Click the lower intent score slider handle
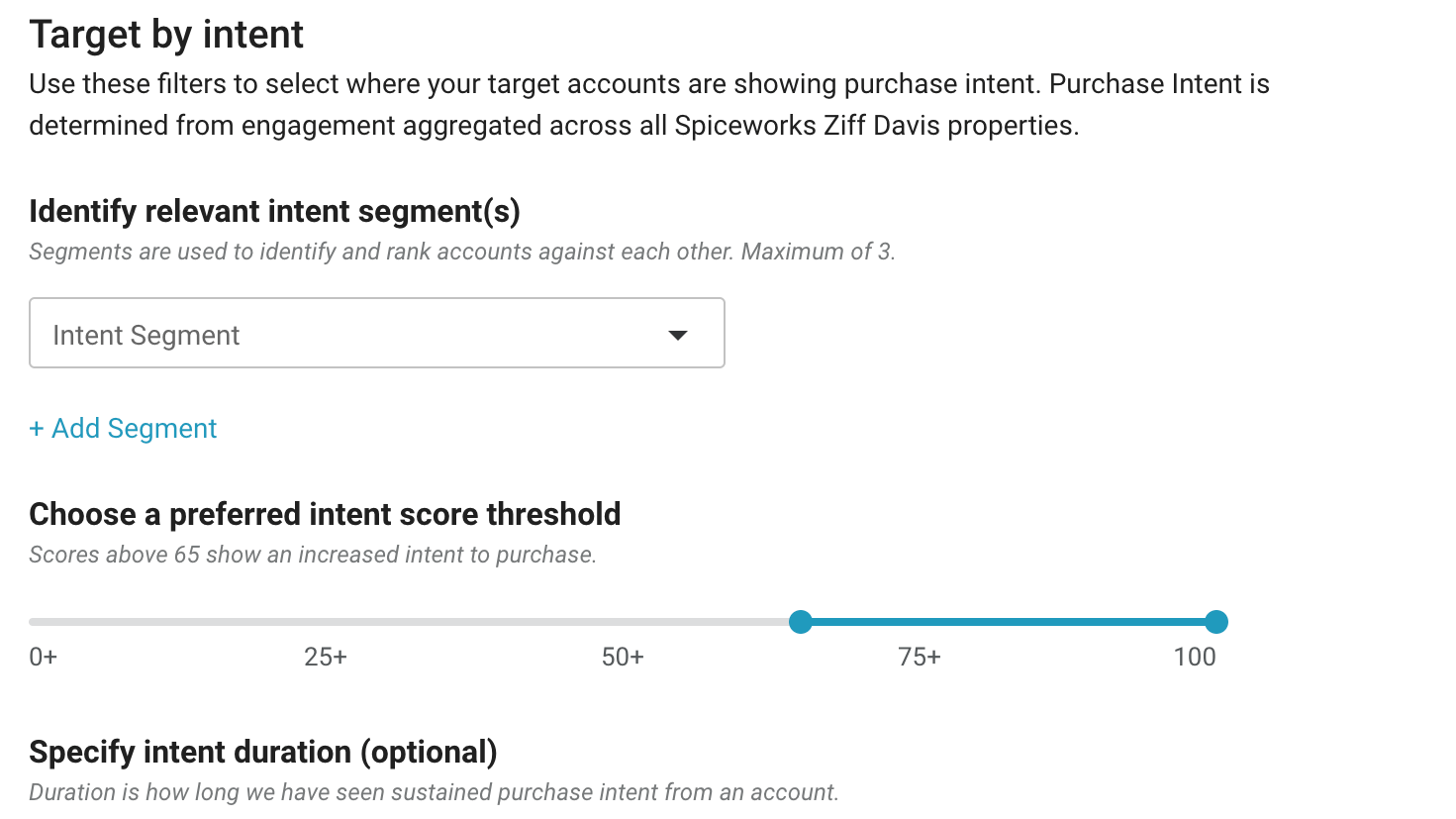 point(801,622)
